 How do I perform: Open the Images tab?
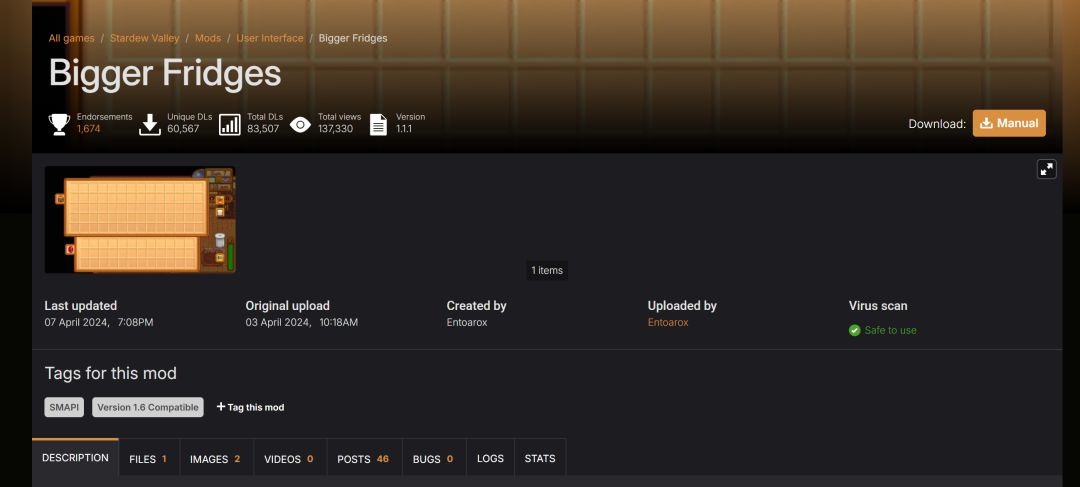pos(216,459)
